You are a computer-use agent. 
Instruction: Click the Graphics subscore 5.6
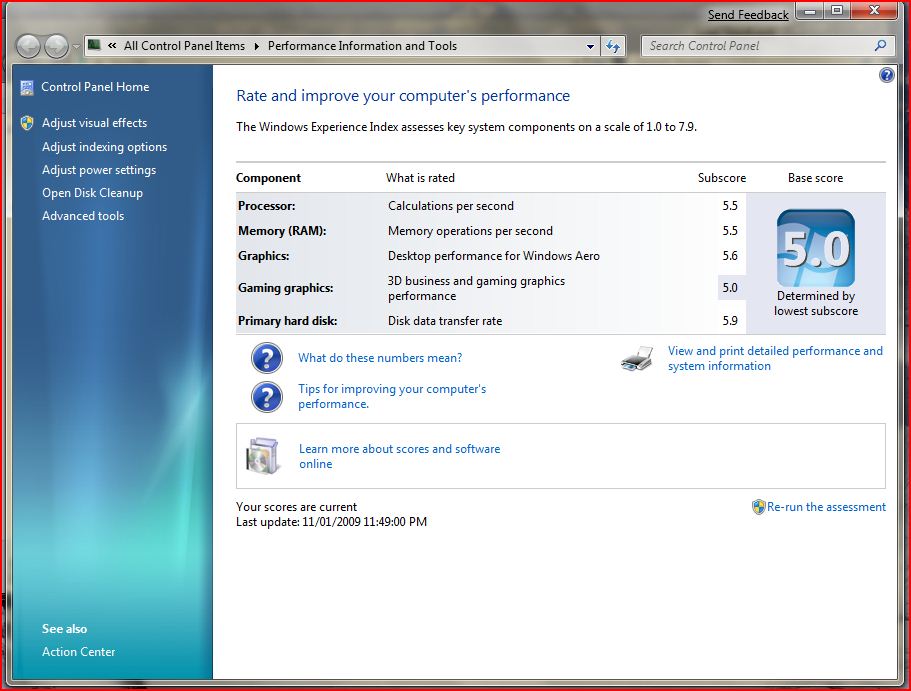tap(730, 256)
